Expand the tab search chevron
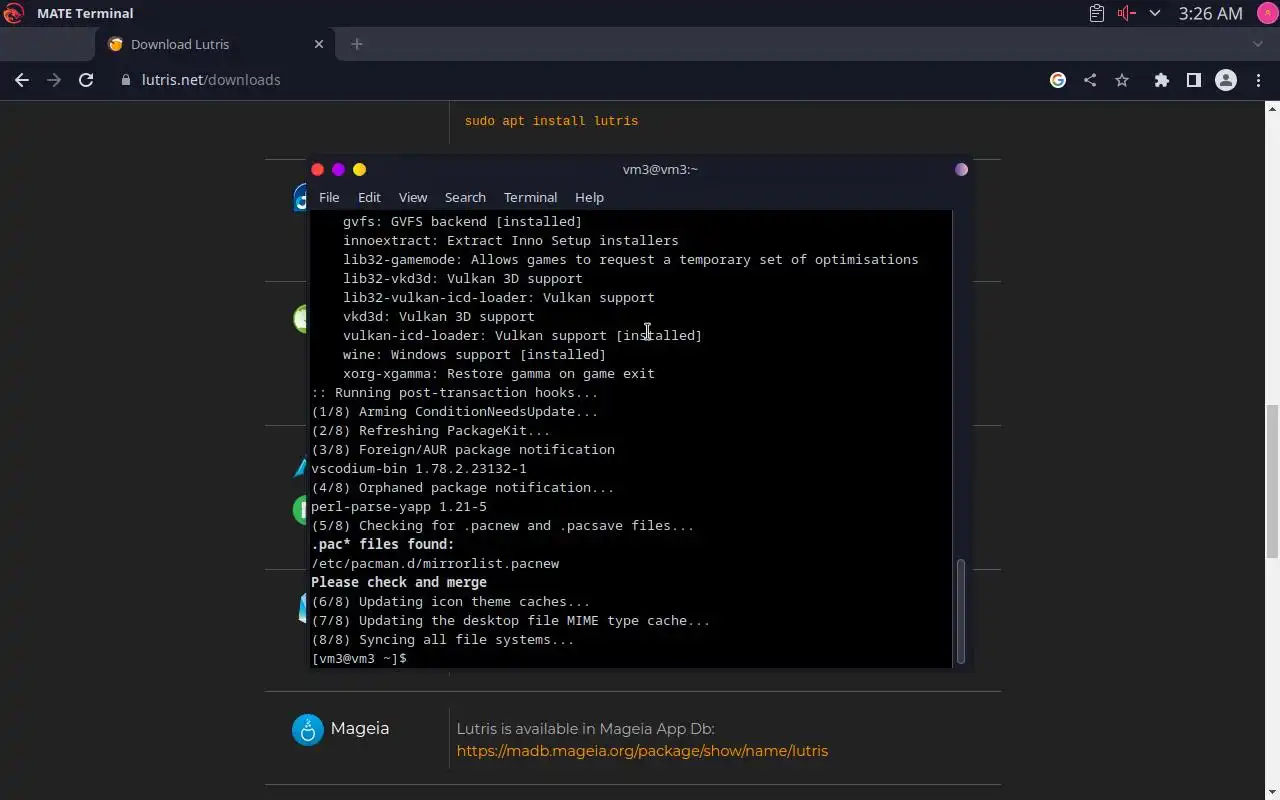The image size is (1280, 800). (1258, 44)
